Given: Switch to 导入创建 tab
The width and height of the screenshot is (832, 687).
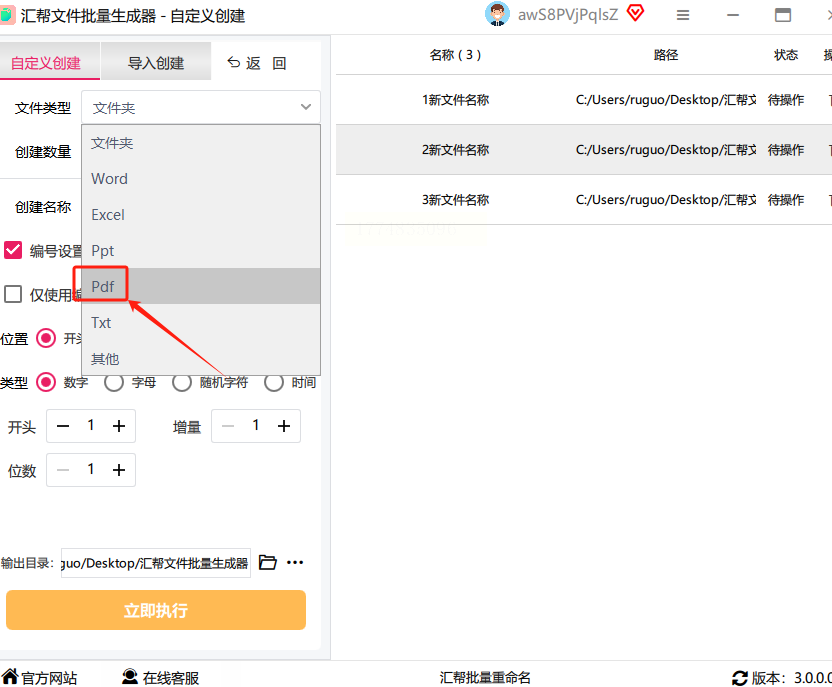Looking at the screenshot, I should tap(156, 62).
